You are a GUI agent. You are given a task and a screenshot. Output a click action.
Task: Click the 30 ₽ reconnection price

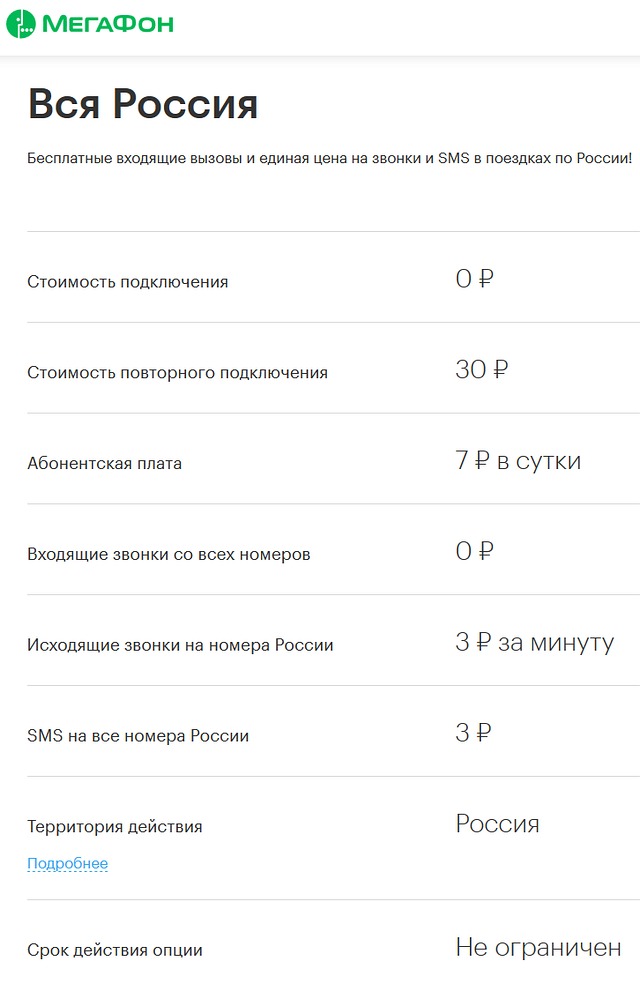click(481, 370)
